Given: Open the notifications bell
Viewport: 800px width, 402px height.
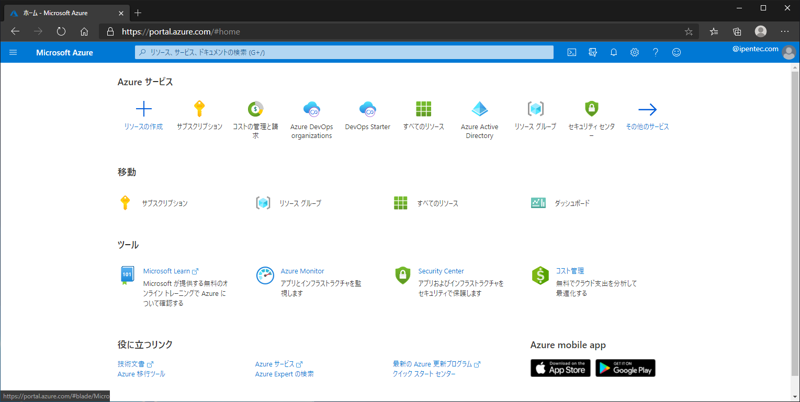Looking at the screenshot, I should pos(614,53).
